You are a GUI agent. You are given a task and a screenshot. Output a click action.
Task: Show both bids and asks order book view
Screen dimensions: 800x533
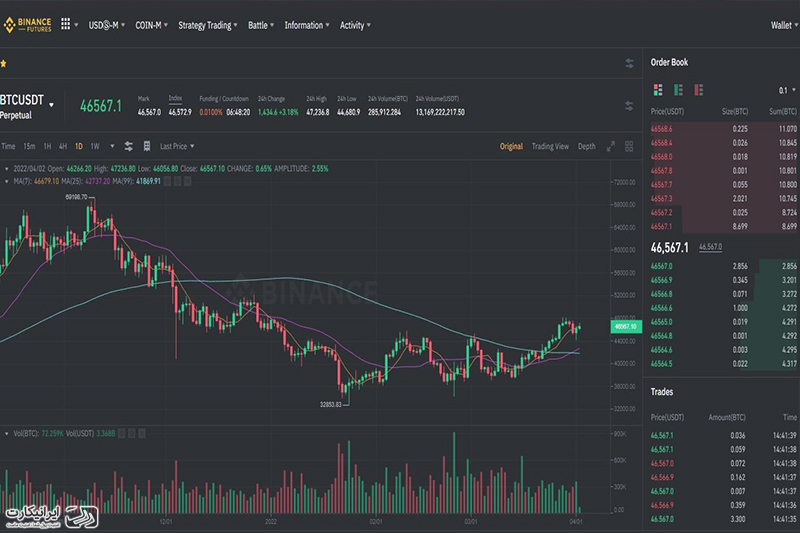tap(658, 90)
